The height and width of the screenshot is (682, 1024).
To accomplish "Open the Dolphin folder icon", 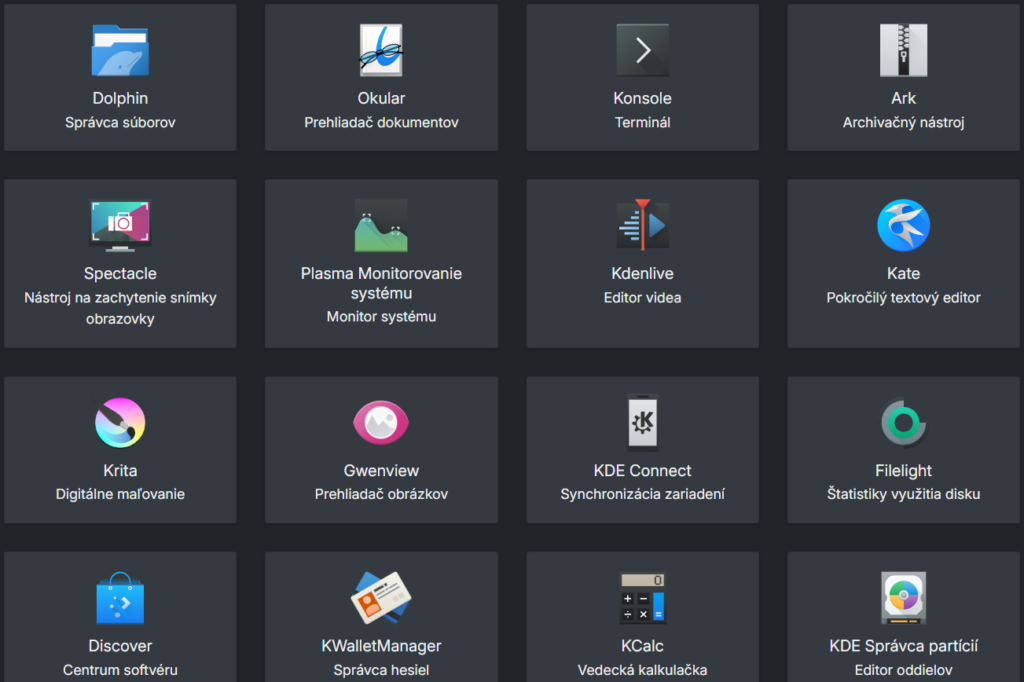I will click(120, 50).
